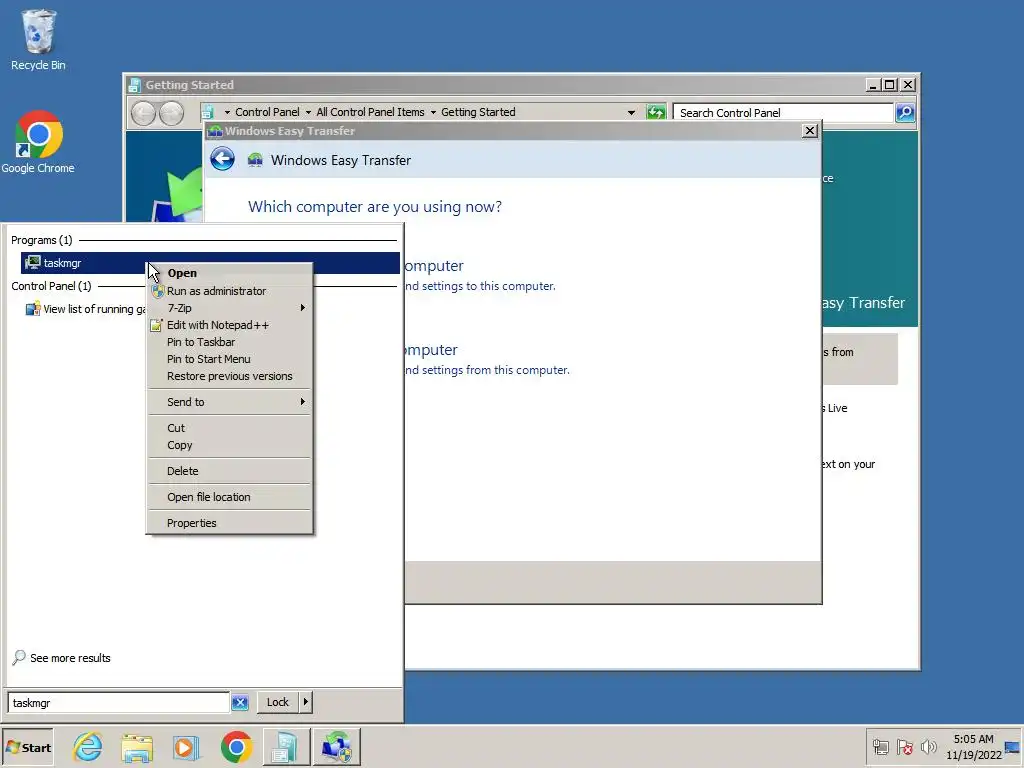Switch to Getting Started taskbar button
This screenshot has height=768, width=1024.
285,747
